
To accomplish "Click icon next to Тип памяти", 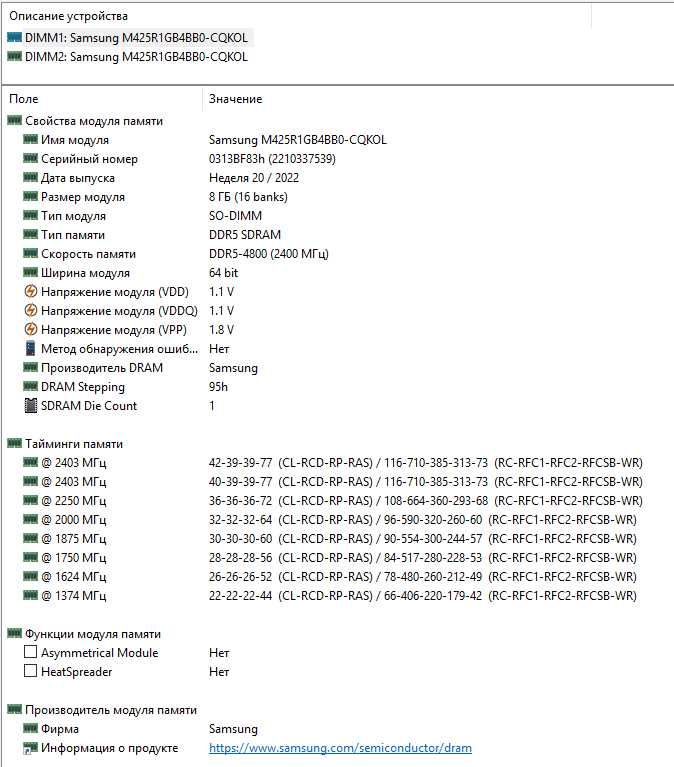I will click(30, 234).
